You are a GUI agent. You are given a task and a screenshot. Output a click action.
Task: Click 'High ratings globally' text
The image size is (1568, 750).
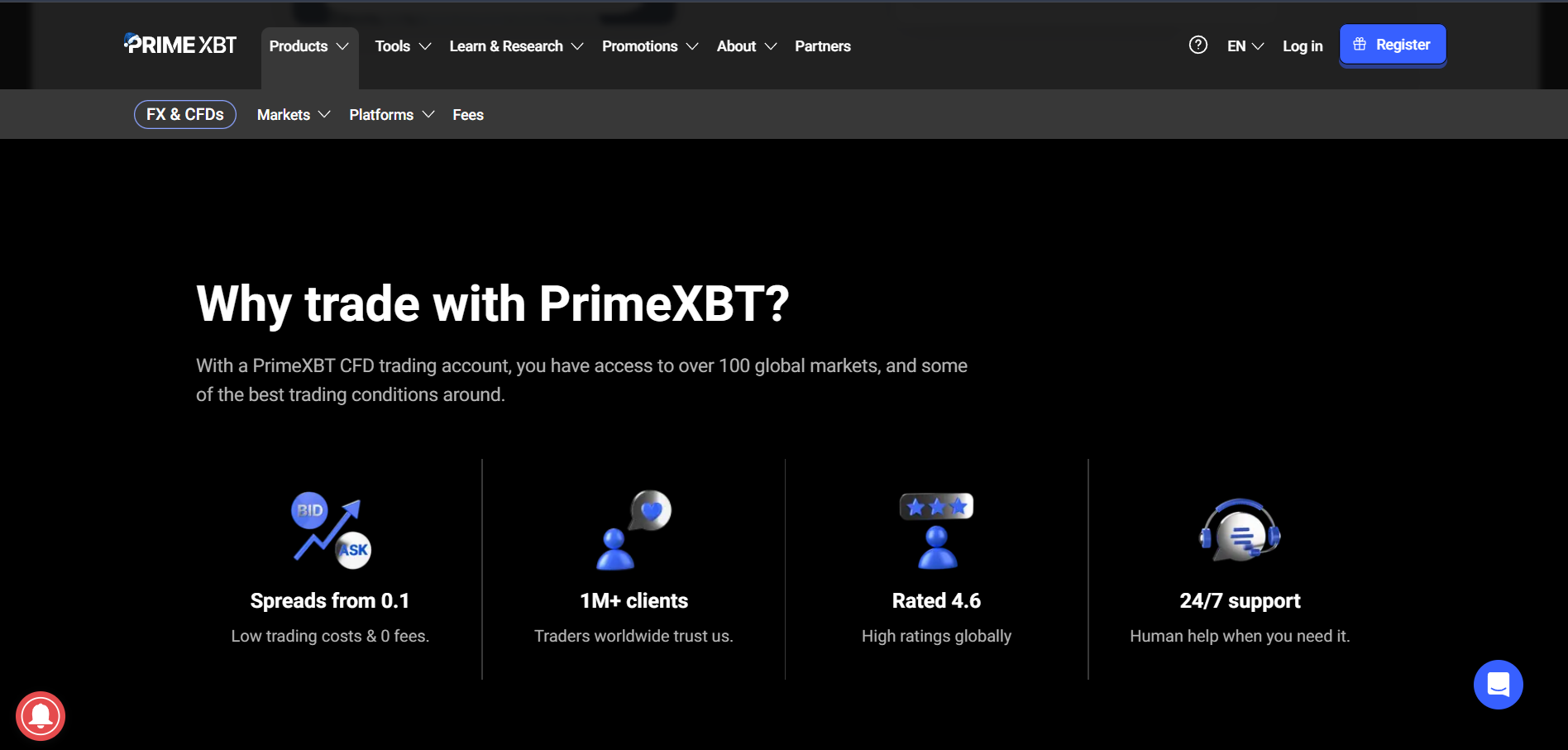pyautogui.click(x=936, y=636)
